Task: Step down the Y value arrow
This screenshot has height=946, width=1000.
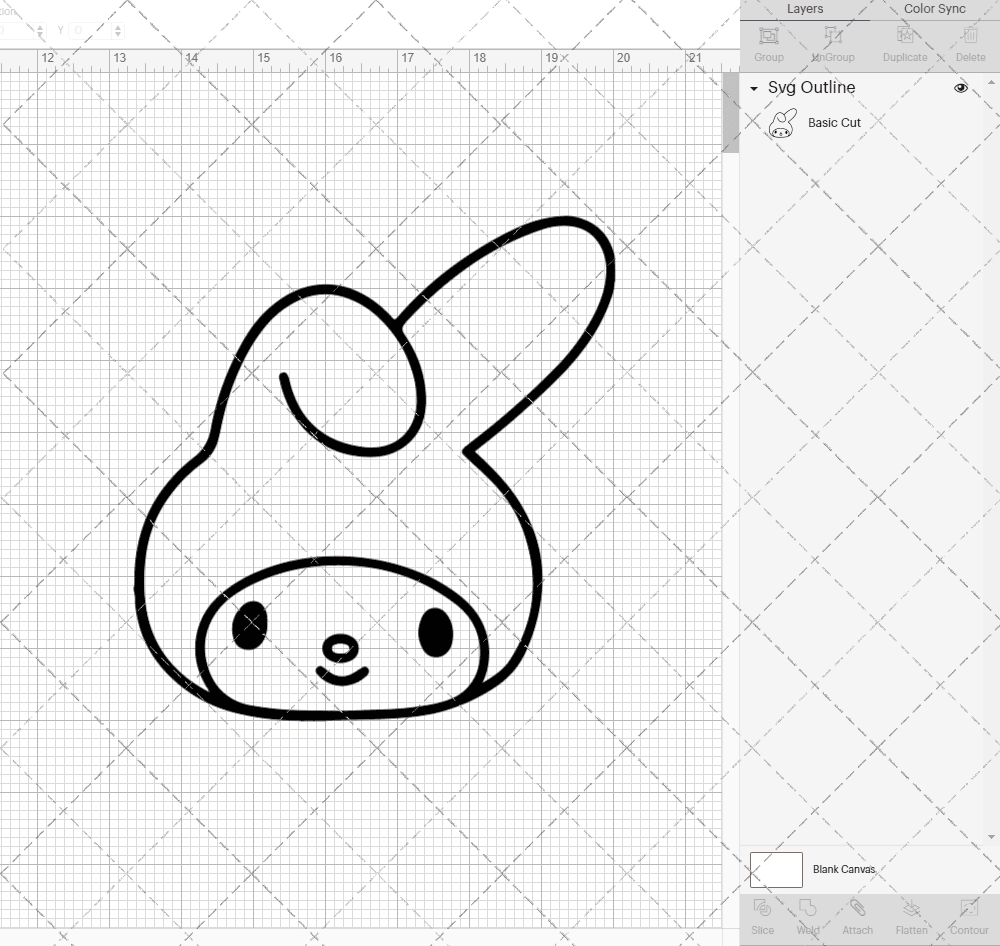Action: (x=118, y=34)
